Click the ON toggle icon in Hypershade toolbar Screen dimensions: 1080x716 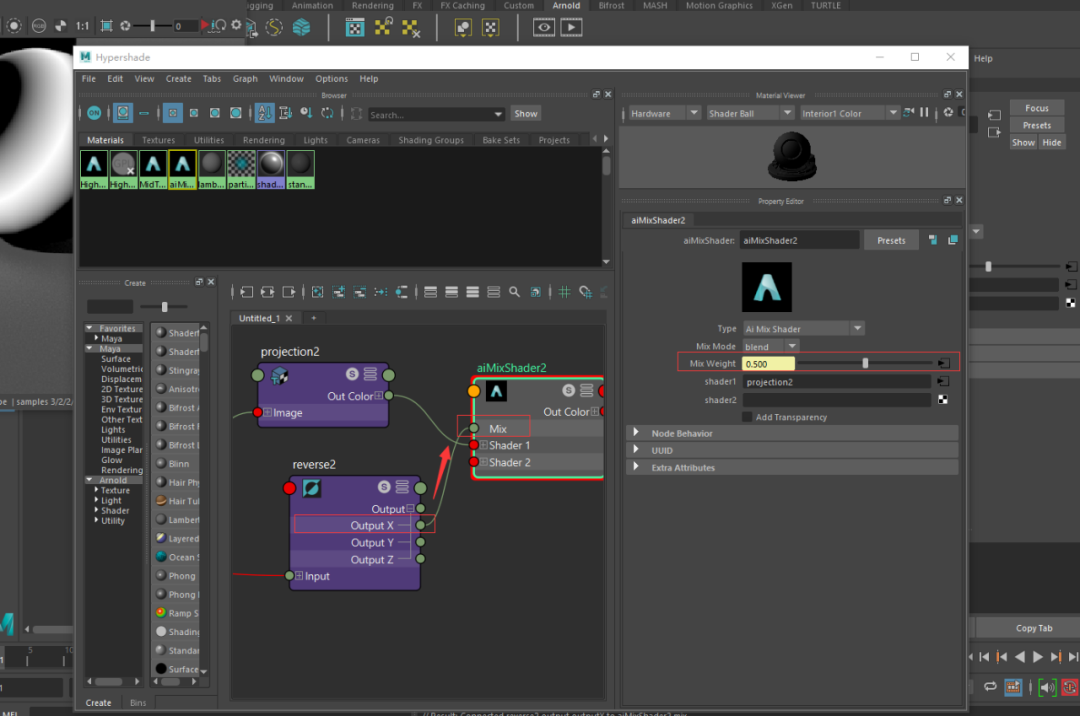pos(94,113)
